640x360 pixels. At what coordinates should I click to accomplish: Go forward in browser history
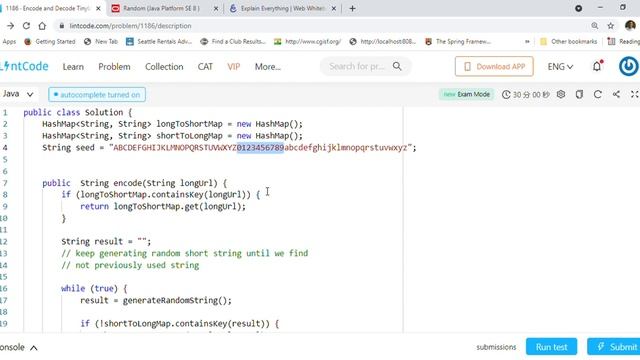coord(11,26)
